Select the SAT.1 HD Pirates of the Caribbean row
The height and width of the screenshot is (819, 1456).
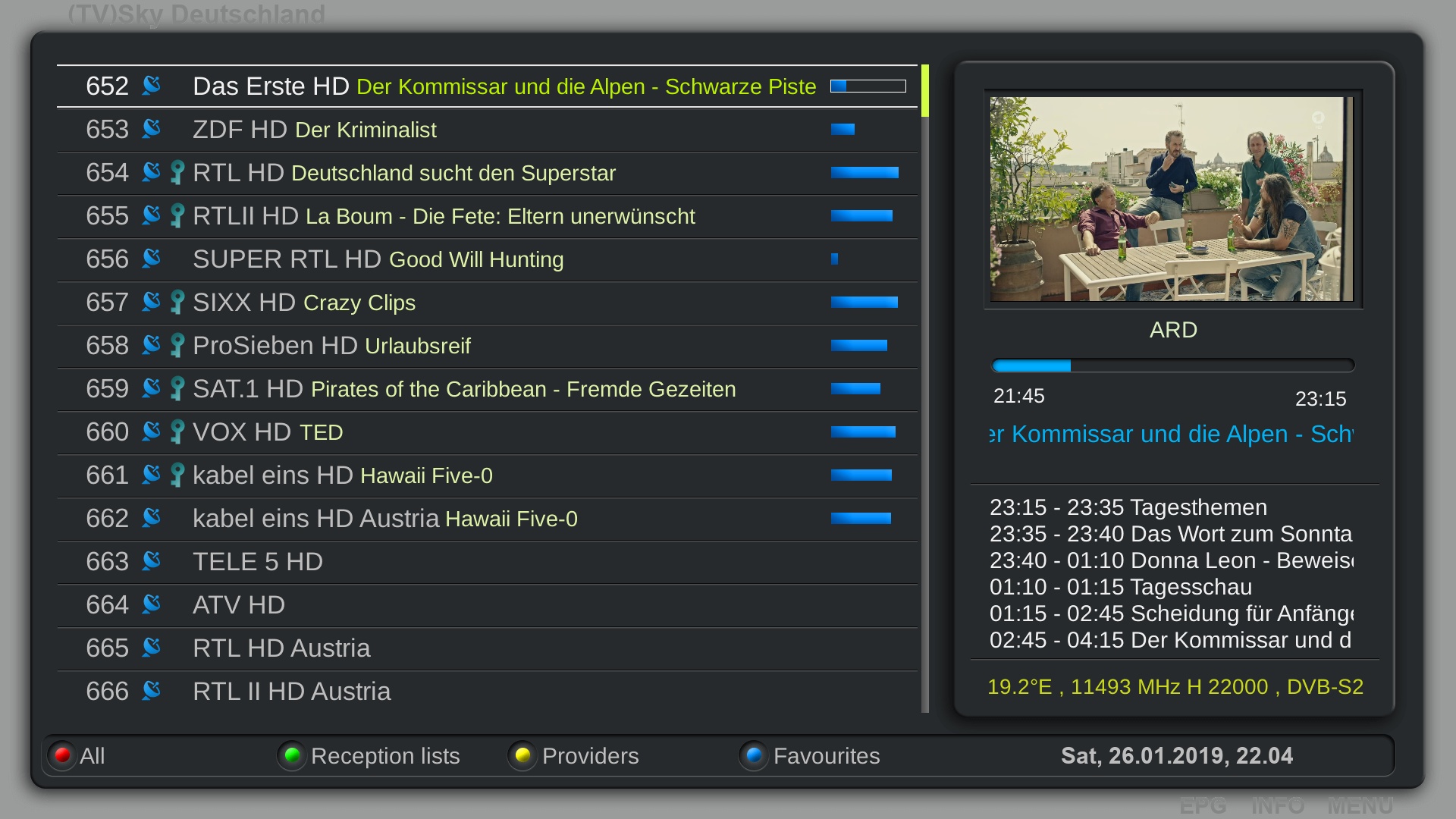pyautogui.click(x=487, y=389)
